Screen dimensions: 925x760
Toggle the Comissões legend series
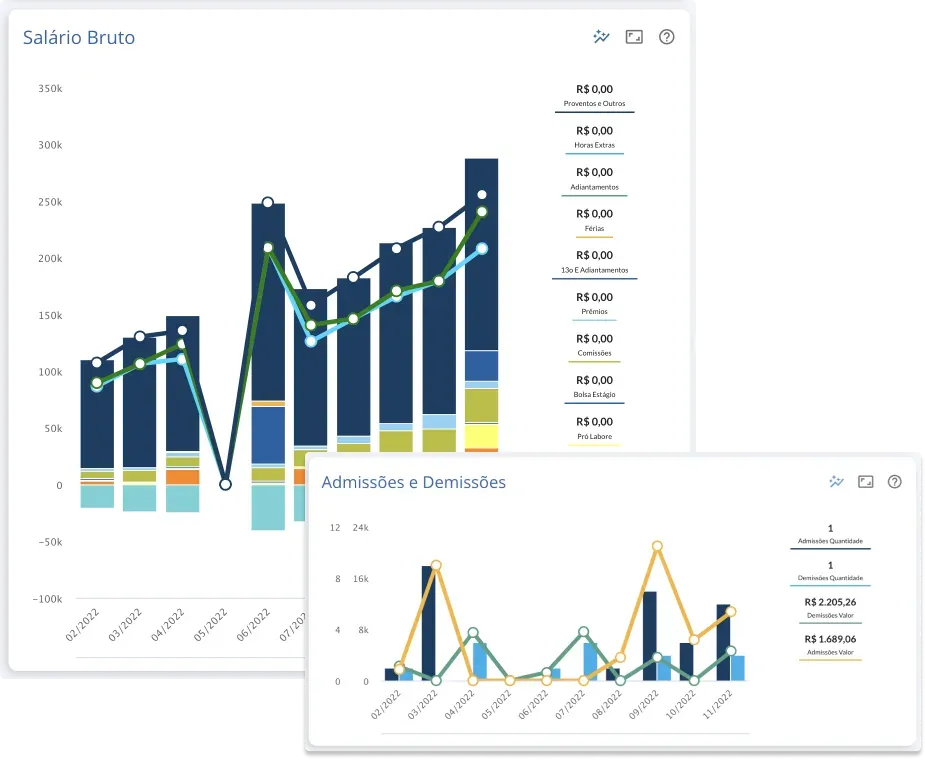pyautogui.click(x=595, y=346)
